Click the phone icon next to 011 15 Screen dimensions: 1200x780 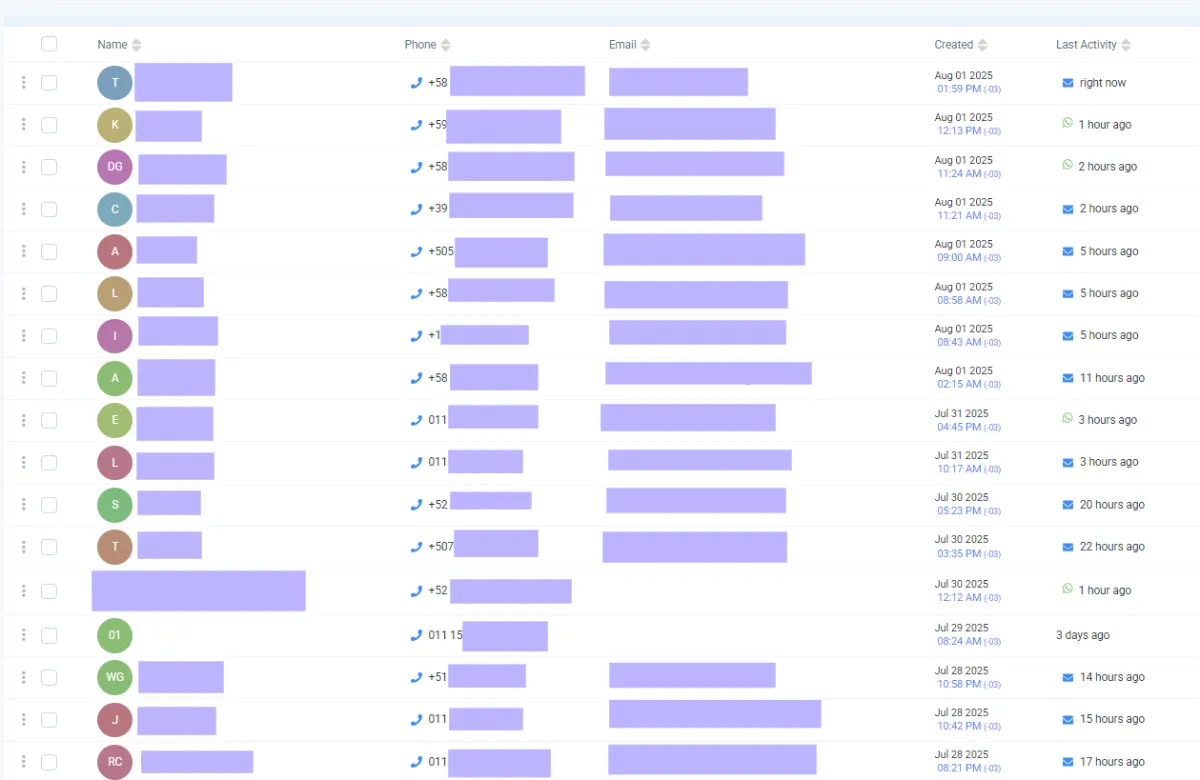[x=416, y=635]
